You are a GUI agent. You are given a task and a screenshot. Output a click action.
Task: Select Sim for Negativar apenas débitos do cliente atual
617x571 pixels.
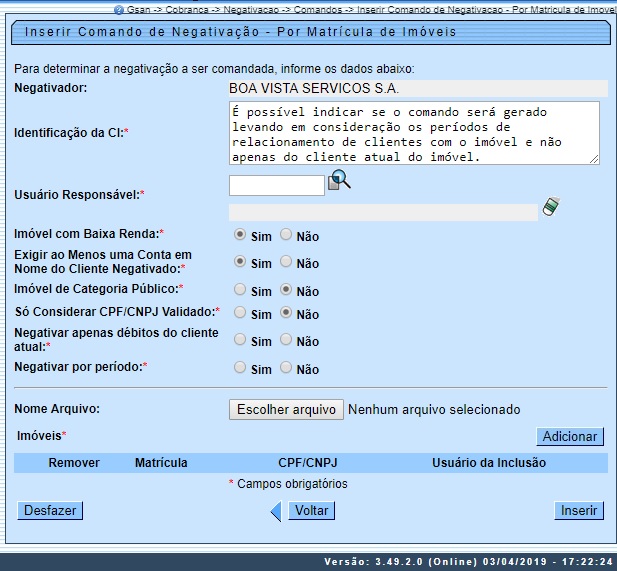pyautogui.click(x=239, y=340)
